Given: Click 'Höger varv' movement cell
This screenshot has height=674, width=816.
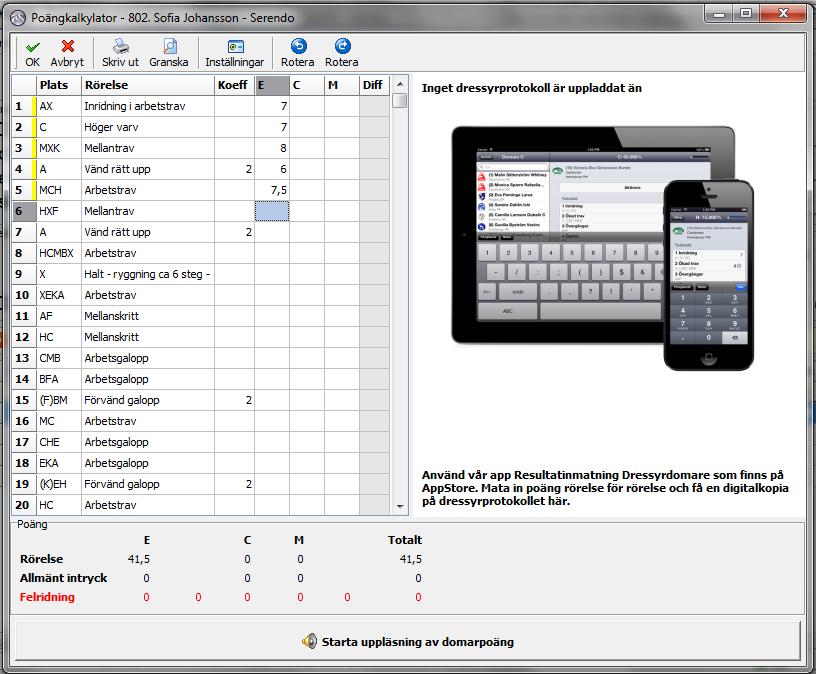Looking at the screenshot, I should 148,127.
